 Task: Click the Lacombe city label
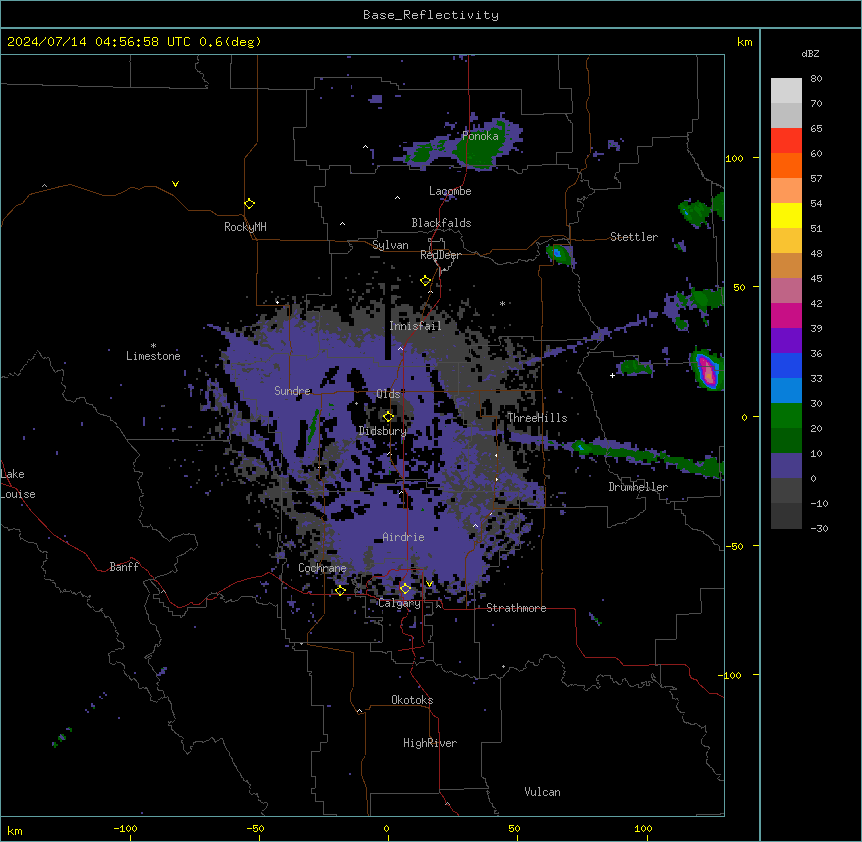[450, 191]
